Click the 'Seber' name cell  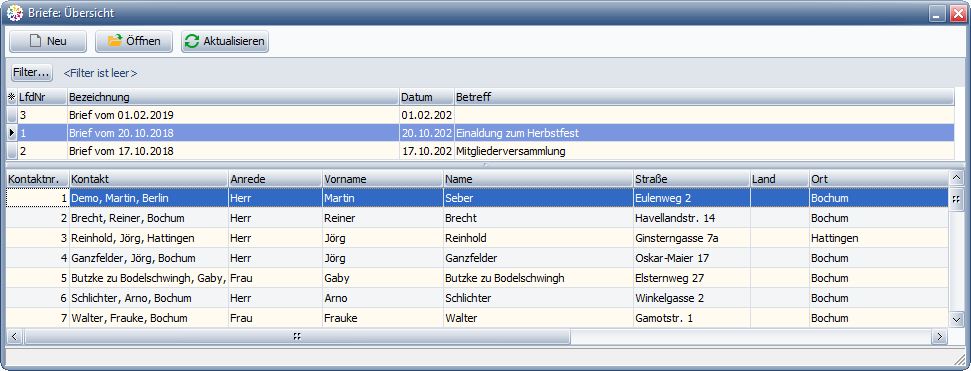(x=538, y=198)
